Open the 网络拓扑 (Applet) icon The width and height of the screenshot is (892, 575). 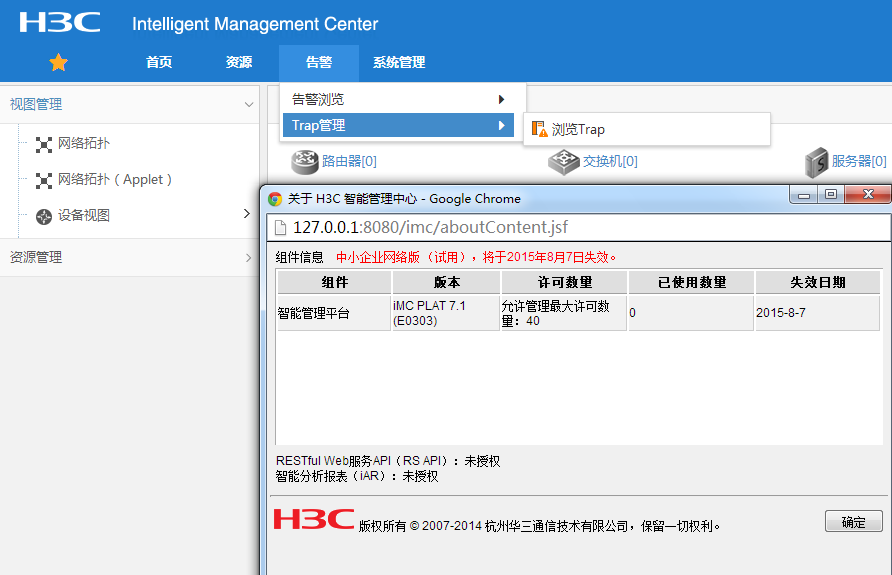[x=44, y=180]
